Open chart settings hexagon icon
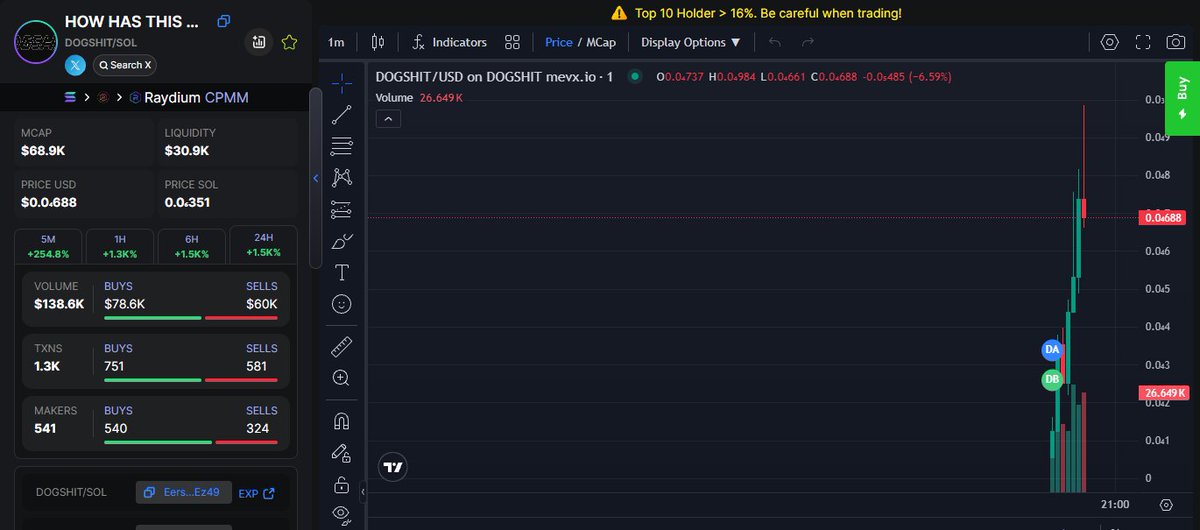 1109,42
